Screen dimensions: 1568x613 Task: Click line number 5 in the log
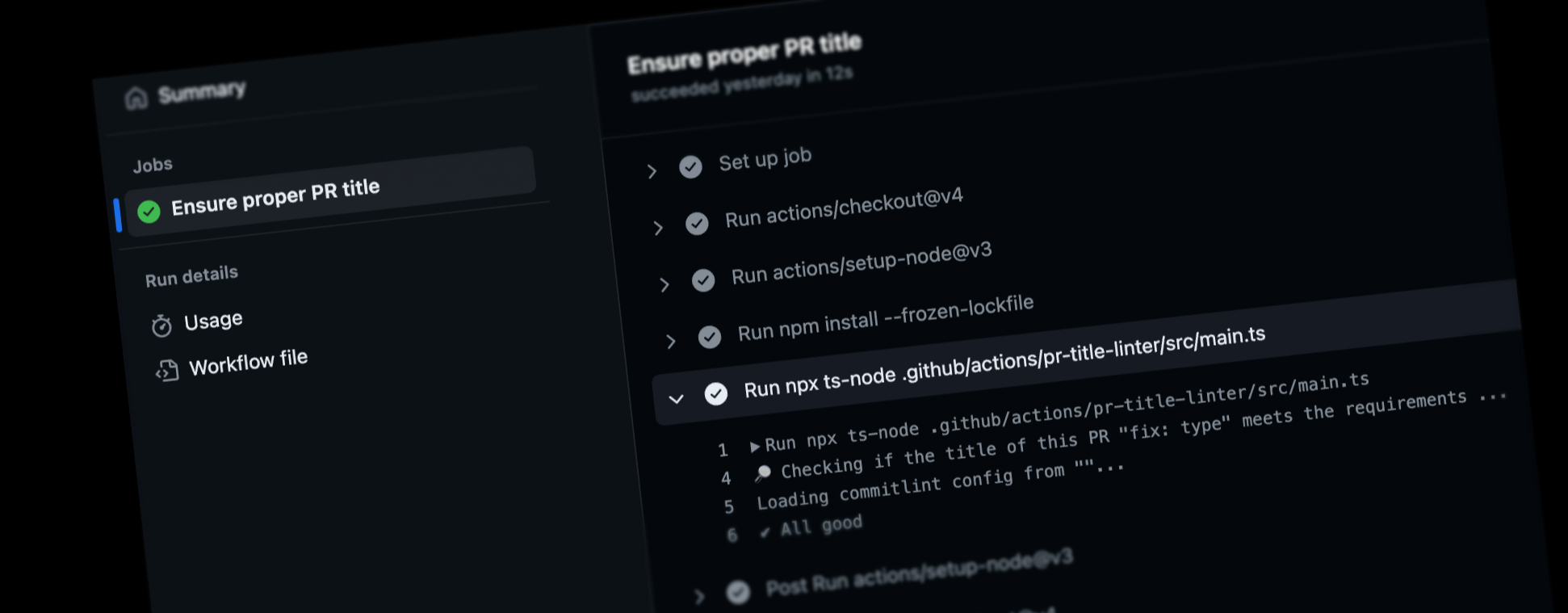[729, 506]
